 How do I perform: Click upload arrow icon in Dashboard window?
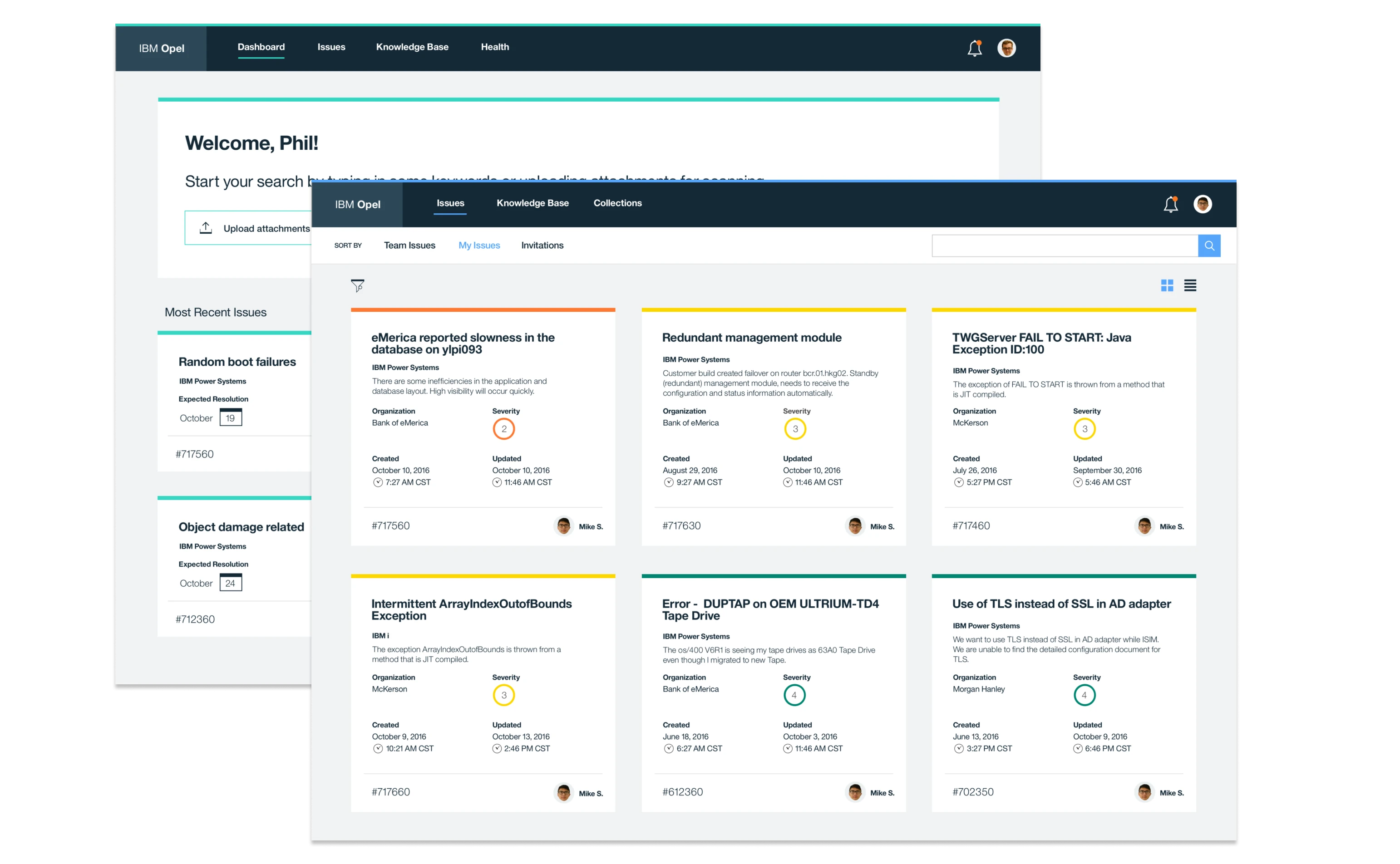(206, 227)
